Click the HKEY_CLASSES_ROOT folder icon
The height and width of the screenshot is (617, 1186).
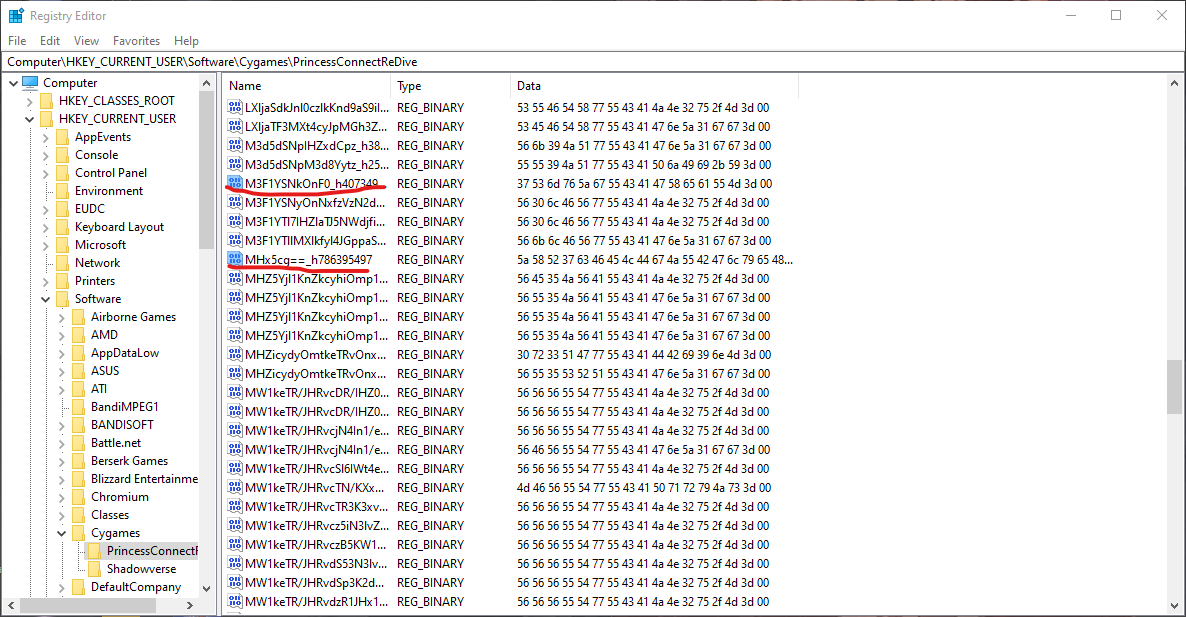(46, 101)
